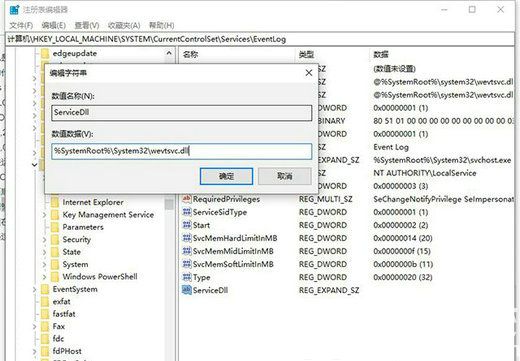Click the SvcMemMidLimitInMB value icon

pyautogui.click(x=187, y=251)
